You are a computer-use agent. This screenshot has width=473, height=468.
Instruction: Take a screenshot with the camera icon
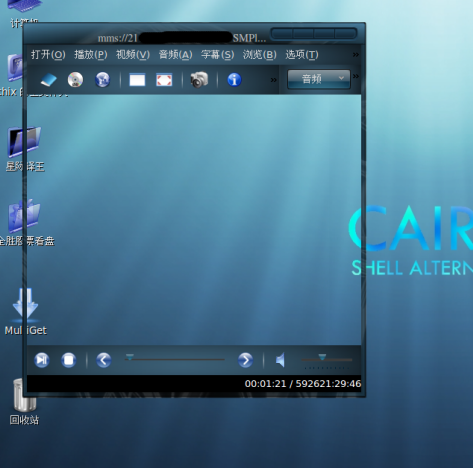click(199, 80)
